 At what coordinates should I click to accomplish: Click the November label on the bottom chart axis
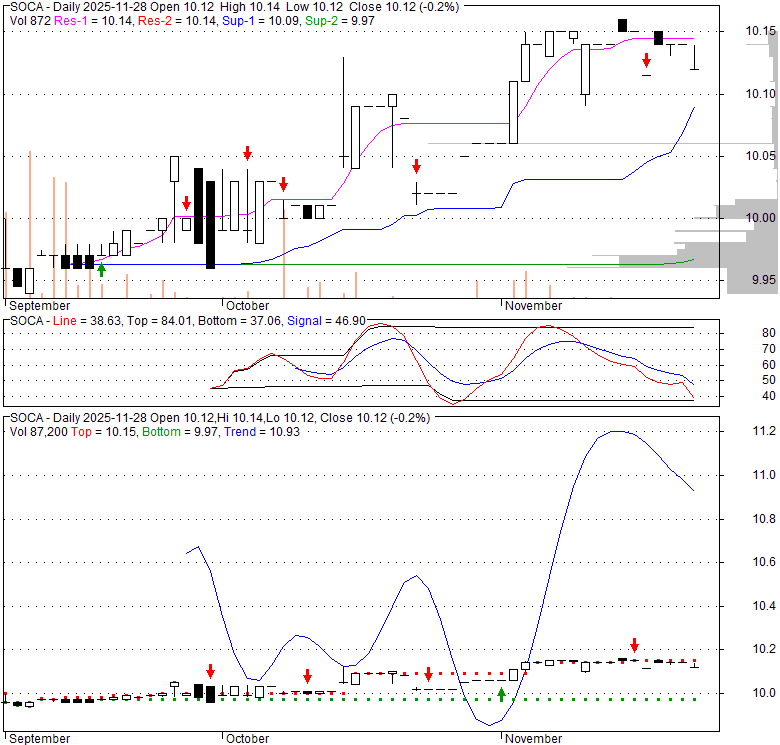[x=533, y=738]
